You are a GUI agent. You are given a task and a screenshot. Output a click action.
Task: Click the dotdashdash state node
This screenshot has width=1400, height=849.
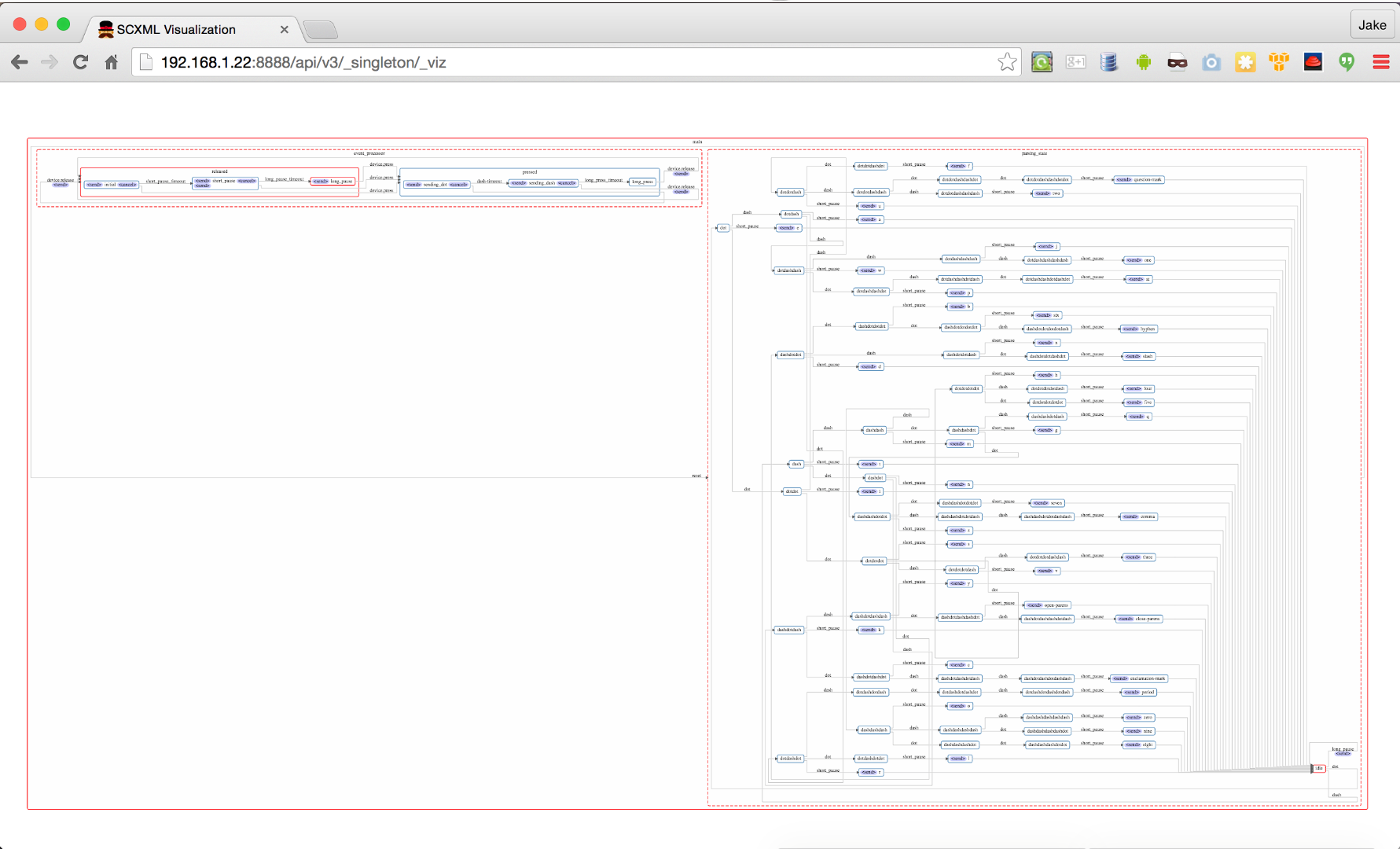[790, 270]
